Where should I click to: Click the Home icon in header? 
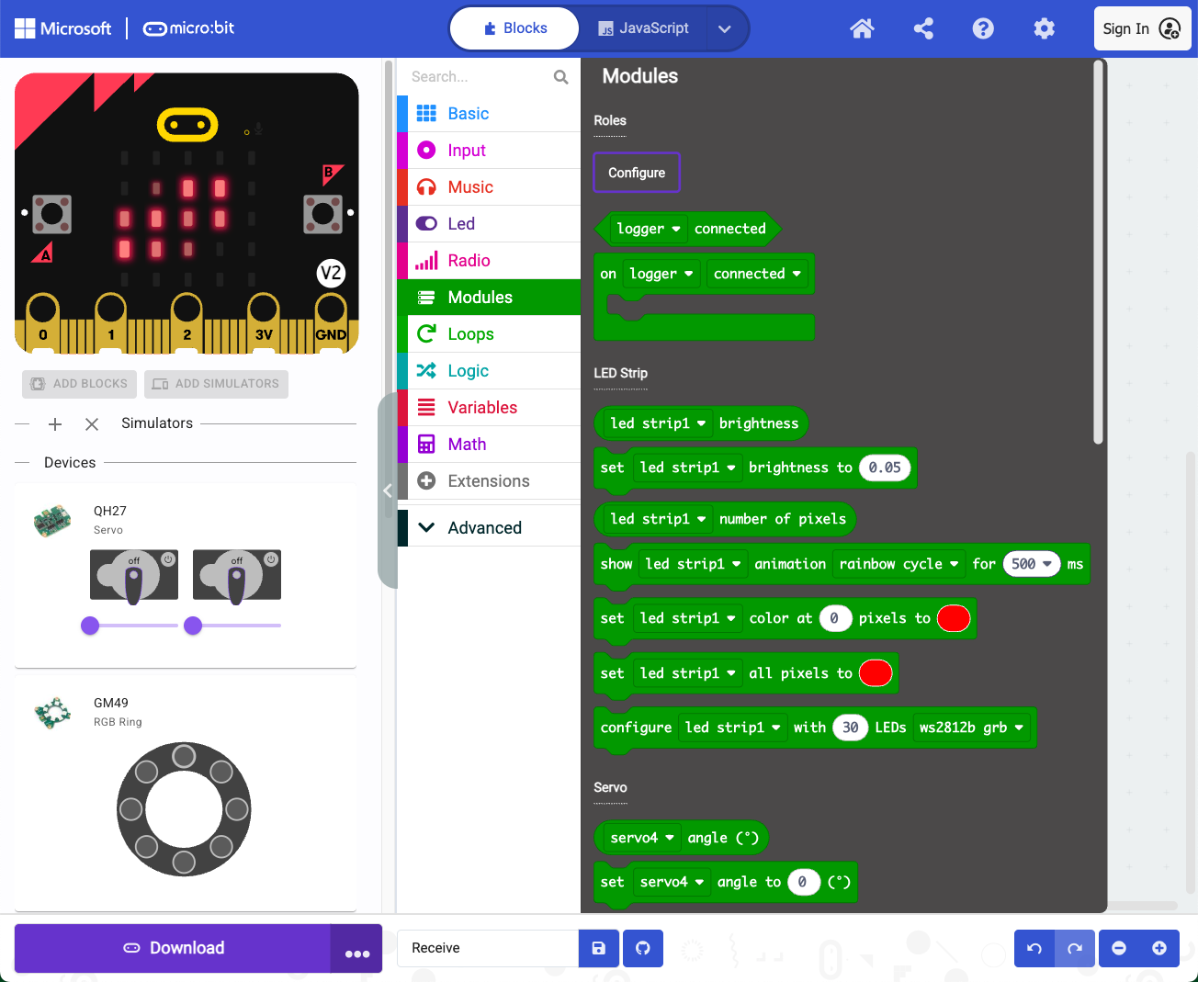[x=861, y=29]
